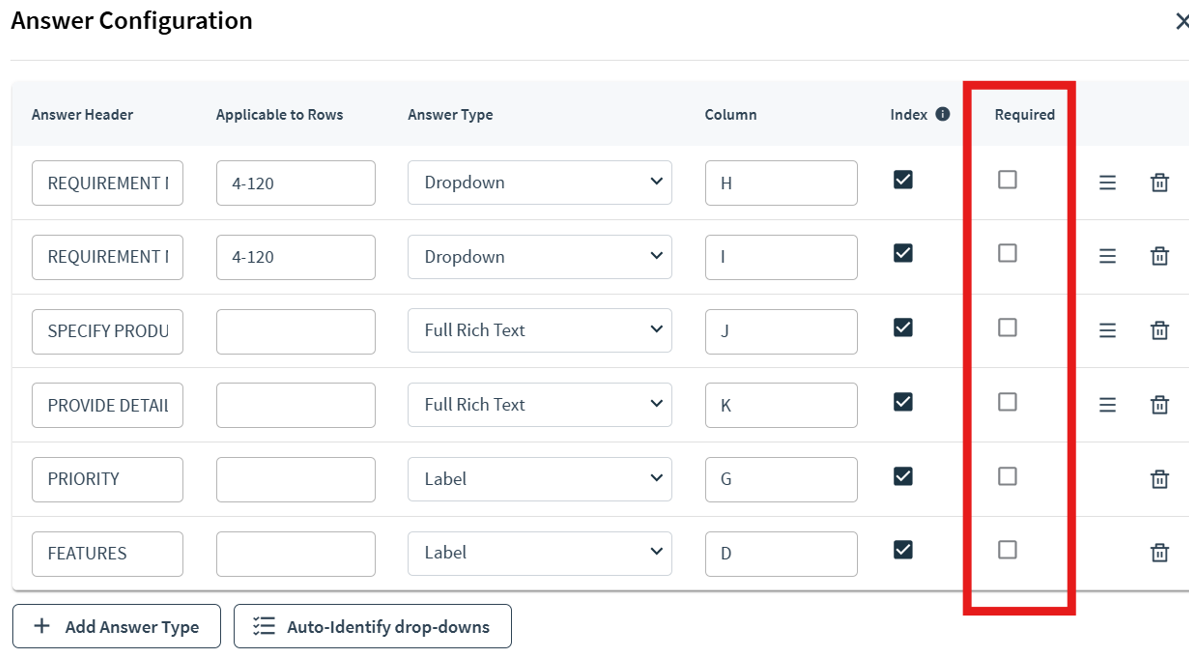Uncheck Index for SPECIFY PRODU row
This screenshot has width=1189, height=651.
tap(902, 327)
